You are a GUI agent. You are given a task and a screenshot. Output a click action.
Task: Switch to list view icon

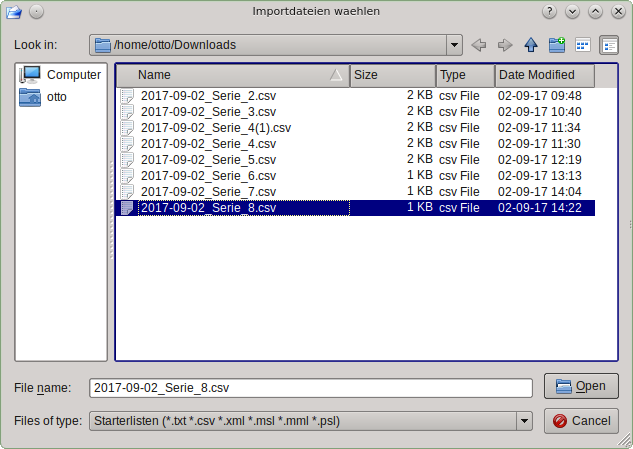[x=583, y=45]
